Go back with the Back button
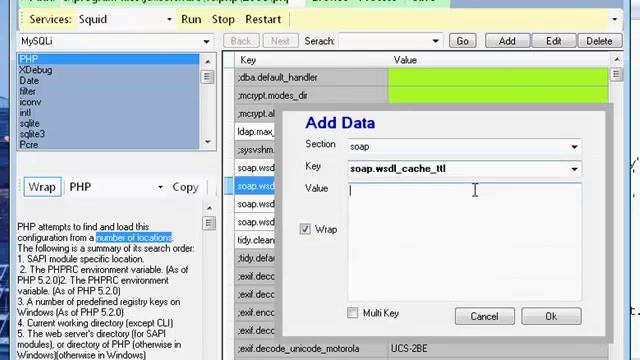This screenshot has width=640, height=360. coord(241,41)
